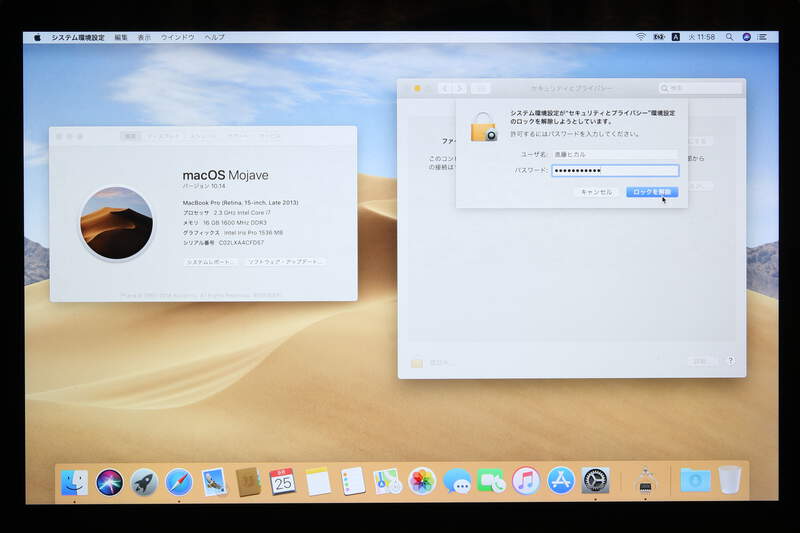Focus the パスワード input field
The image size is (800, 533).
click(615, 170)
